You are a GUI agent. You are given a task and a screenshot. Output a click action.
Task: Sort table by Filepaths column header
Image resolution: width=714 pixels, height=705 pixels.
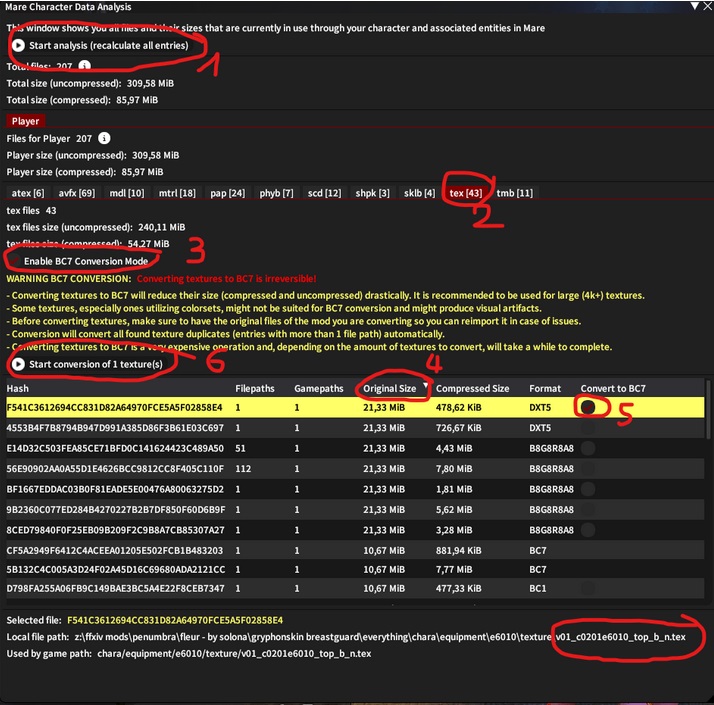click(255, 388)
